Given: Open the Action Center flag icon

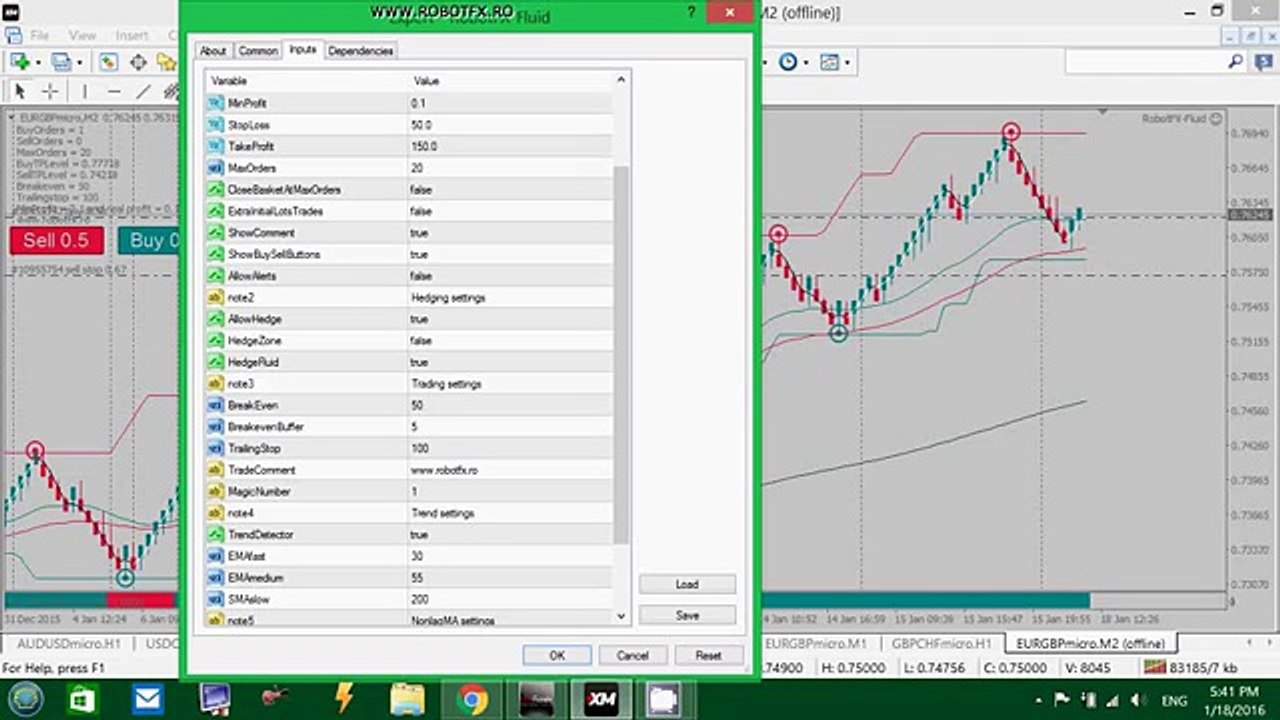Looking at the screenshot, I should [1063, 700].
